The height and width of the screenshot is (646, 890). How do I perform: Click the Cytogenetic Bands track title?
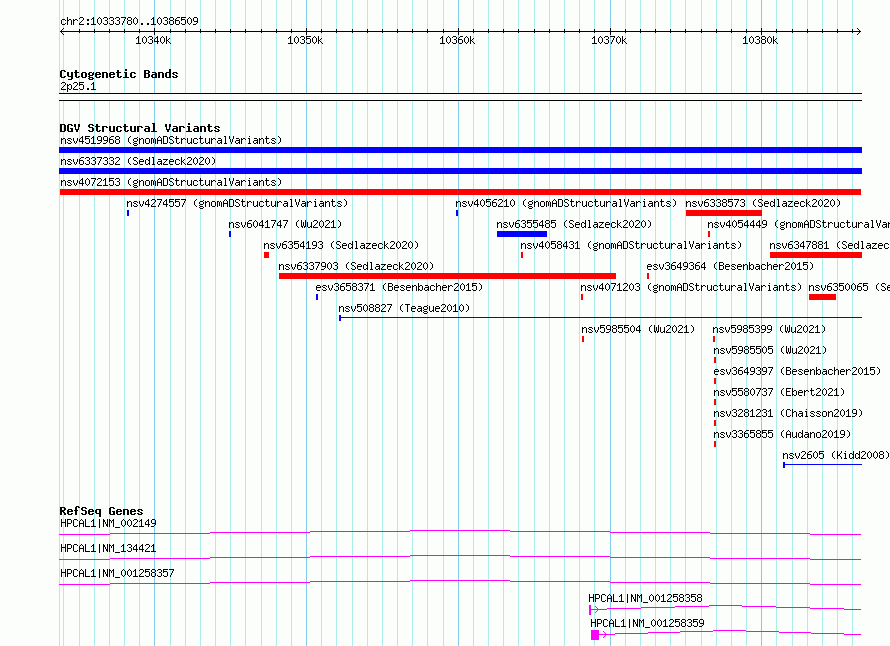point(119,74)
